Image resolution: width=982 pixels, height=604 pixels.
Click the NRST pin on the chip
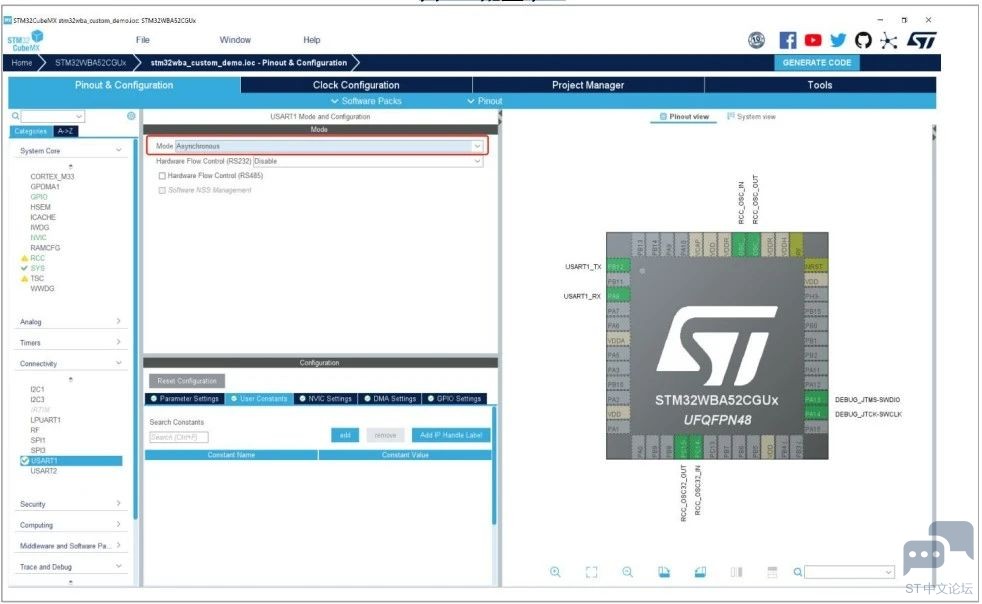pyautogui.click(x=814, y=266)
